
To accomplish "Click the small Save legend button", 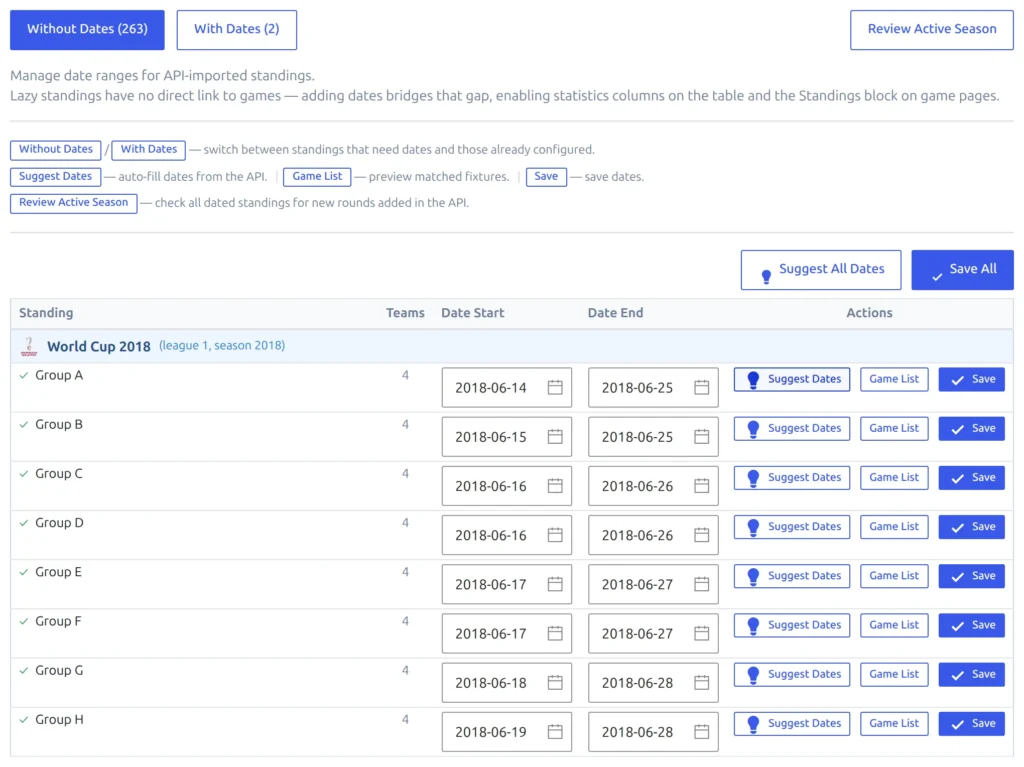I will (546, 176).
